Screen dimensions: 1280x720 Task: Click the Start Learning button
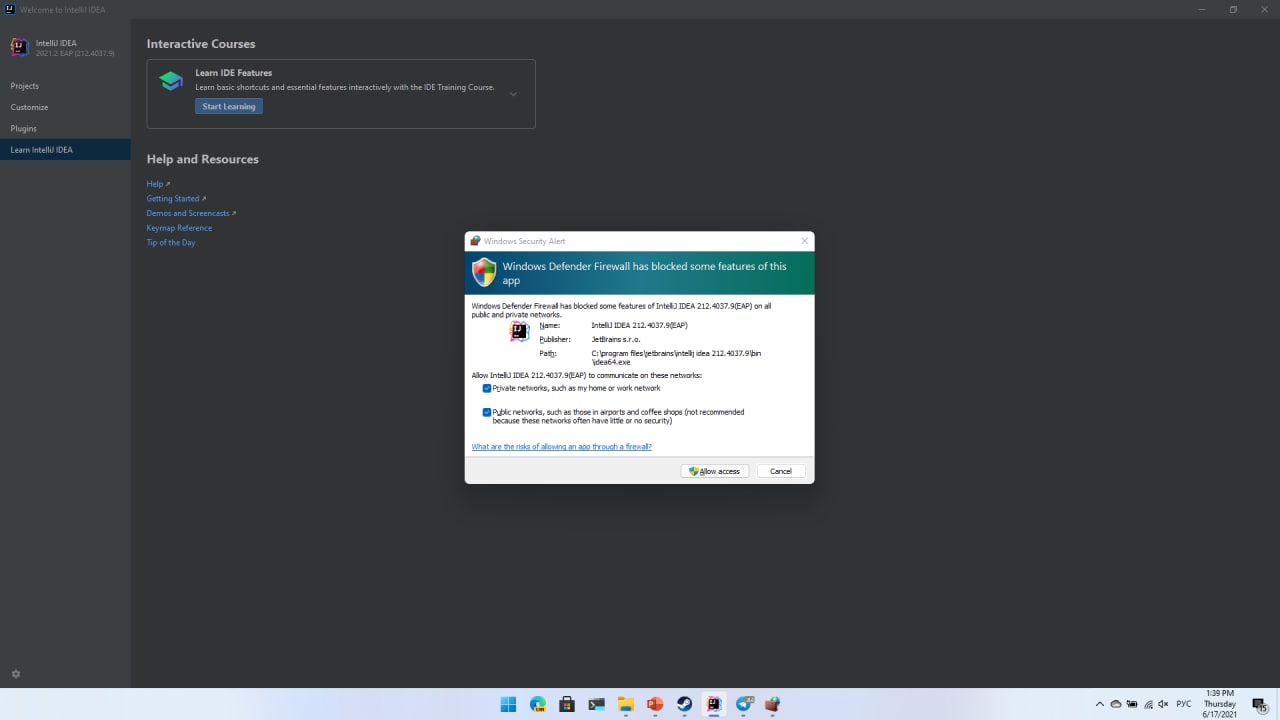coord(229,106)
